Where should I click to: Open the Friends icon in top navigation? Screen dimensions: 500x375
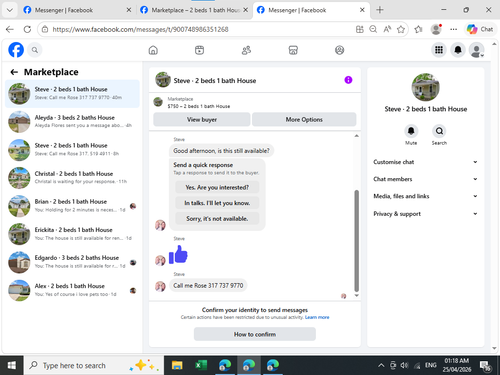click(x=246, y=50)
